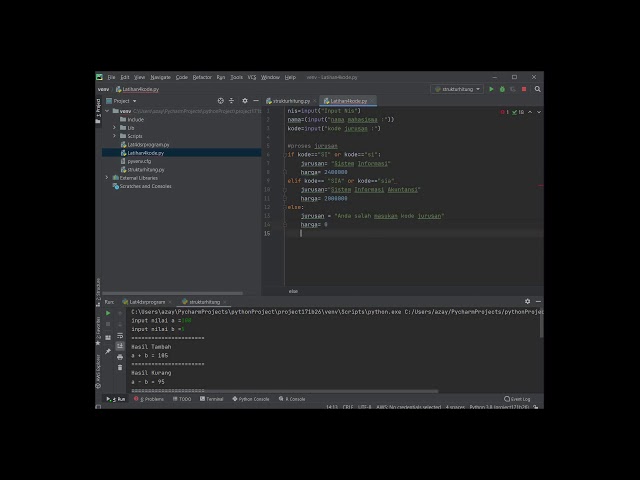The width and height of the screenshot is (640, 480).
Task: Click the stop square in Run panel
Action: (108, 324)
